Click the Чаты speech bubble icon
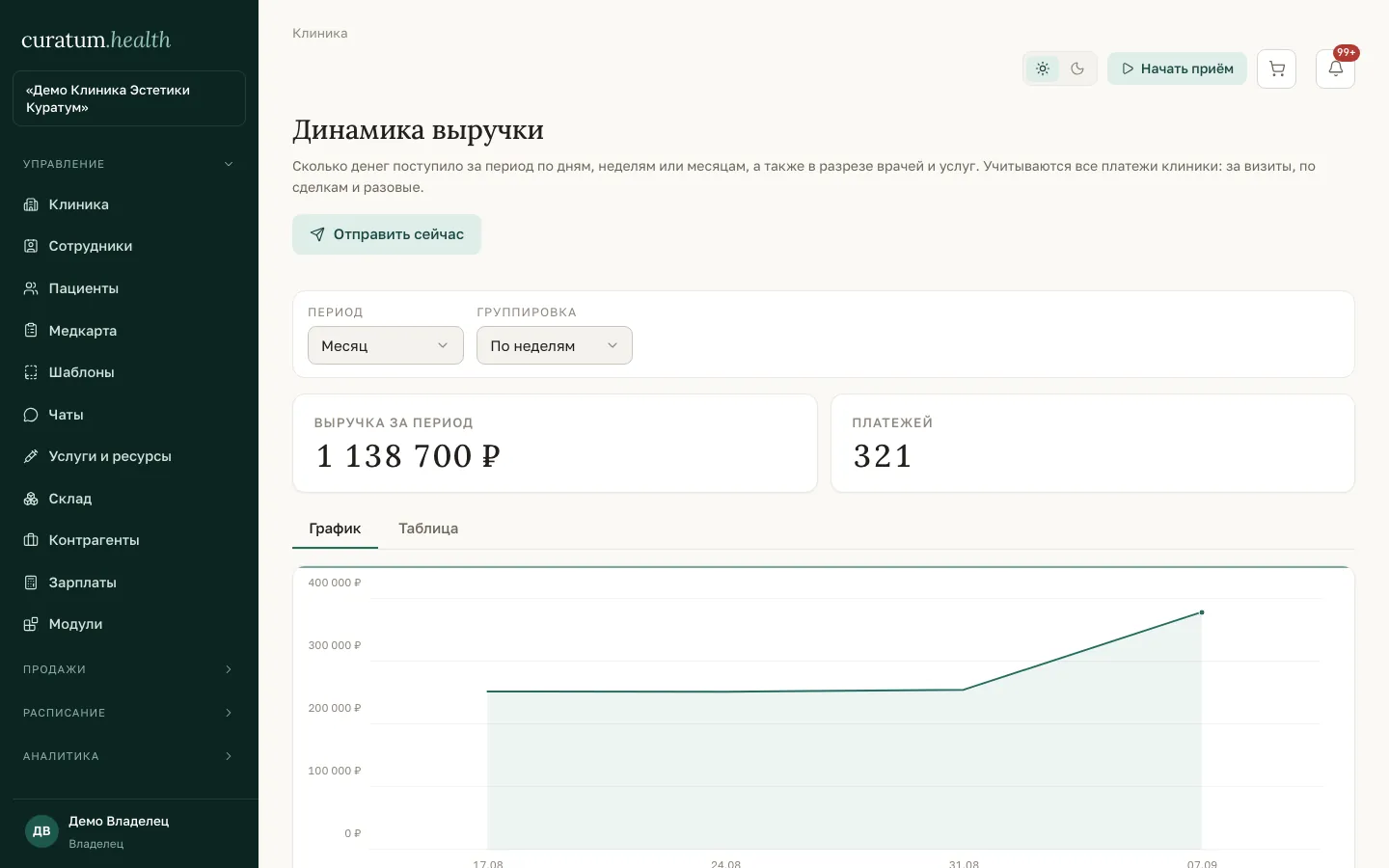 click(31, 415)
